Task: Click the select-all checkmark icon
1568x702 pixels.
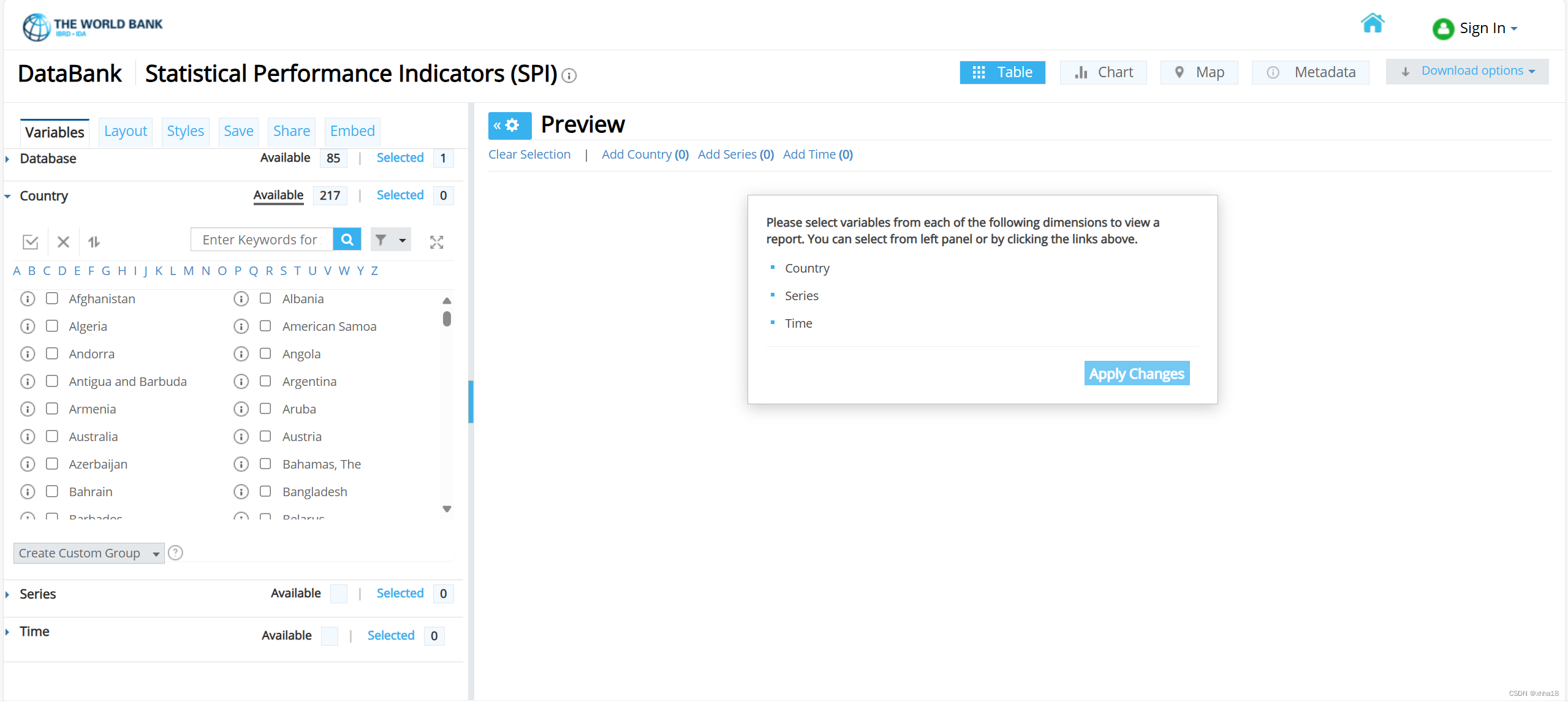Action: (30, 241)
